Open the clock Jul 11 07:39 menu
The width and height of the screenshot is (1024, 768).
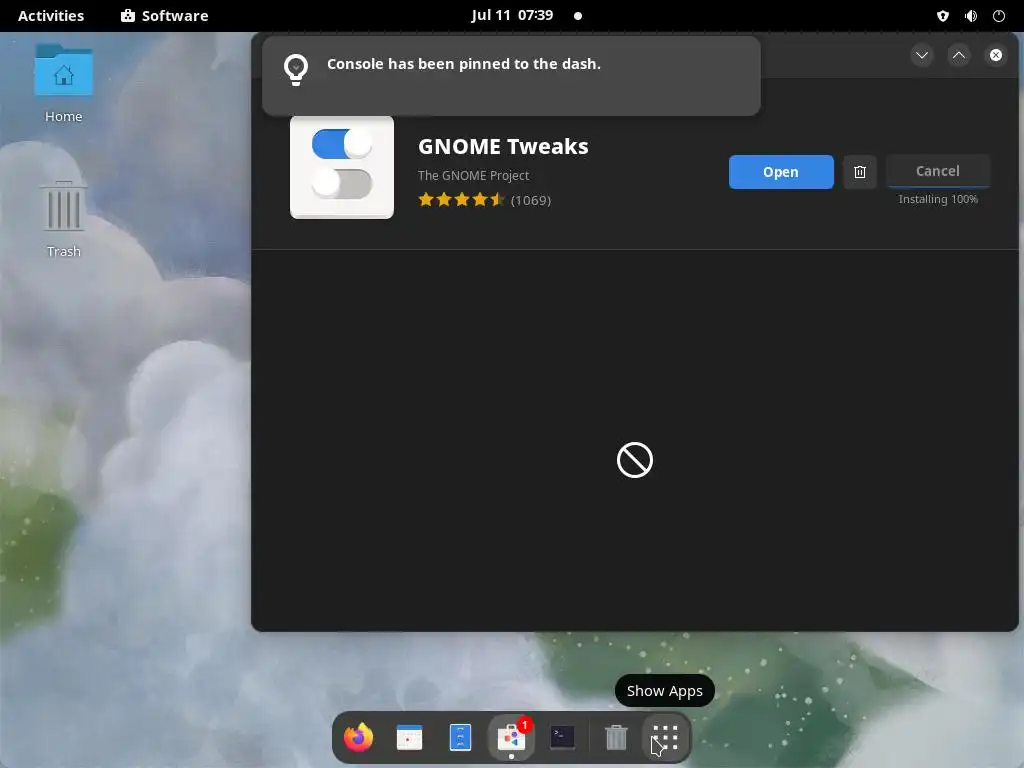(512, 15)
